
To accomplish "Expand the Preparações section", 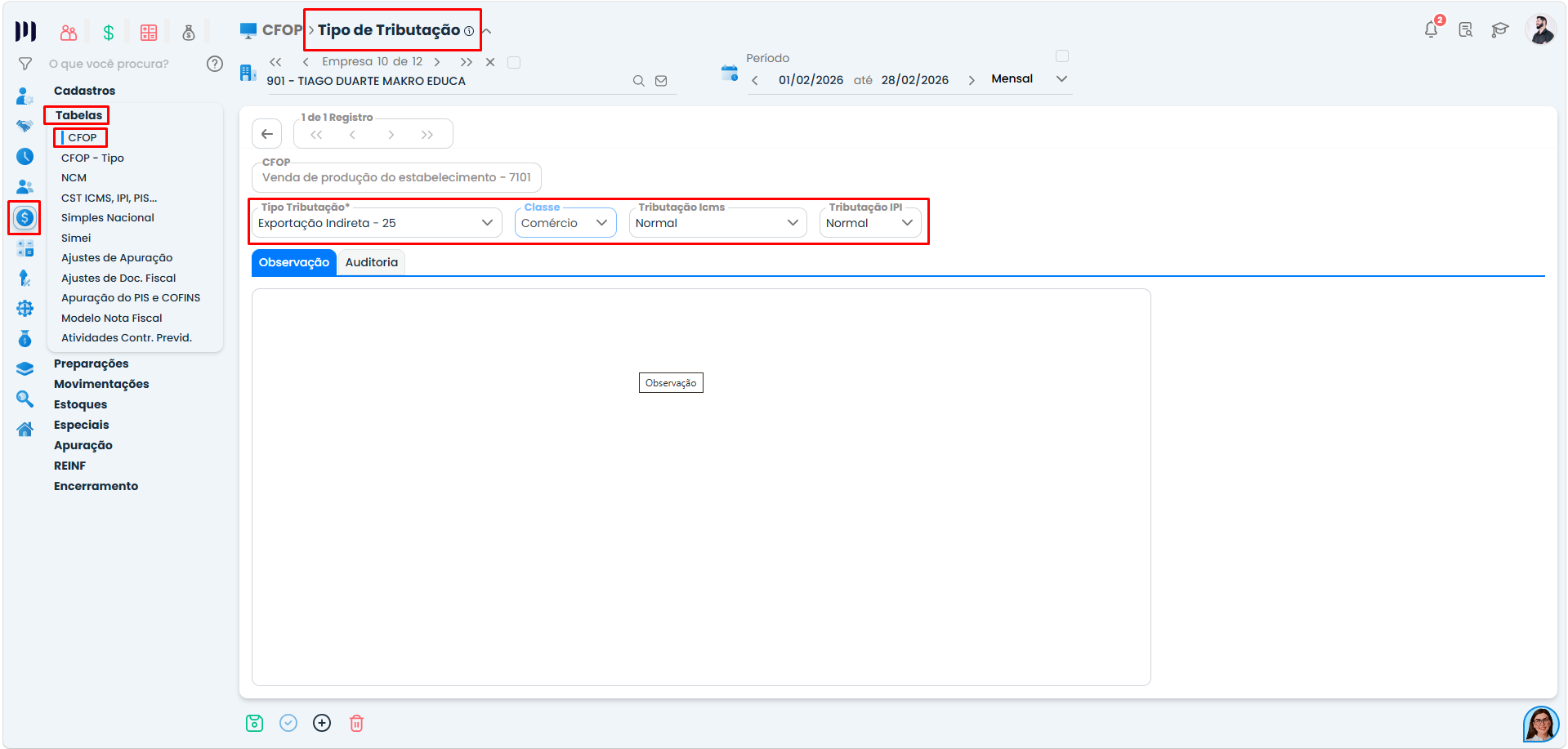I will coord(92,363).
